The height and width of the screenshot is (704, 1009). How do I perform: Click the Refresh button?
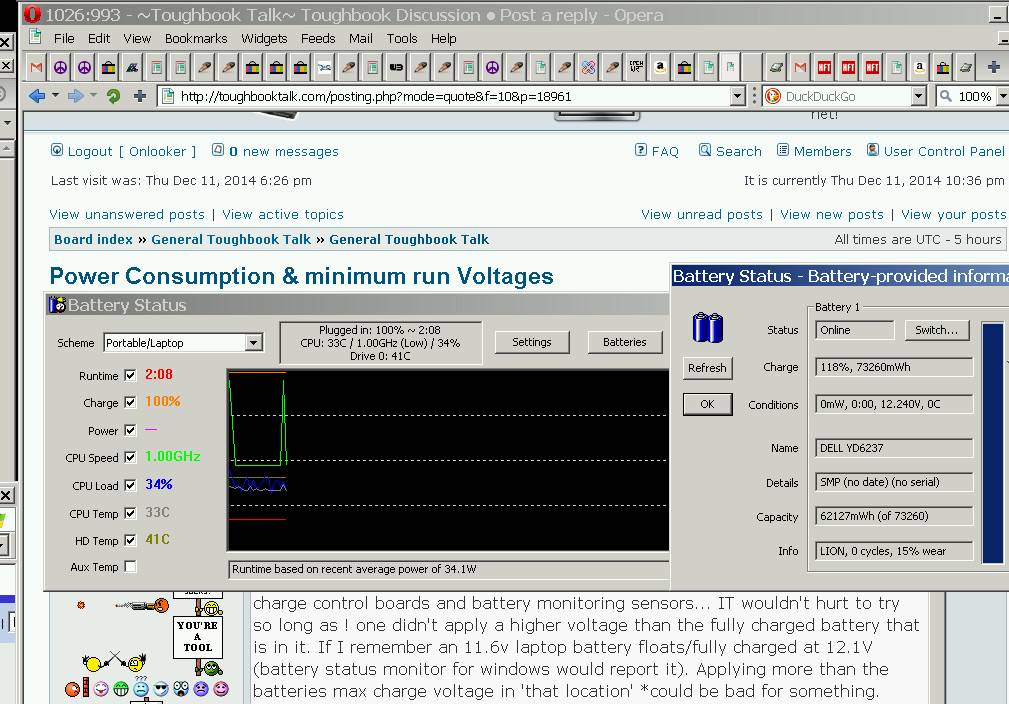tap(707, 368)
